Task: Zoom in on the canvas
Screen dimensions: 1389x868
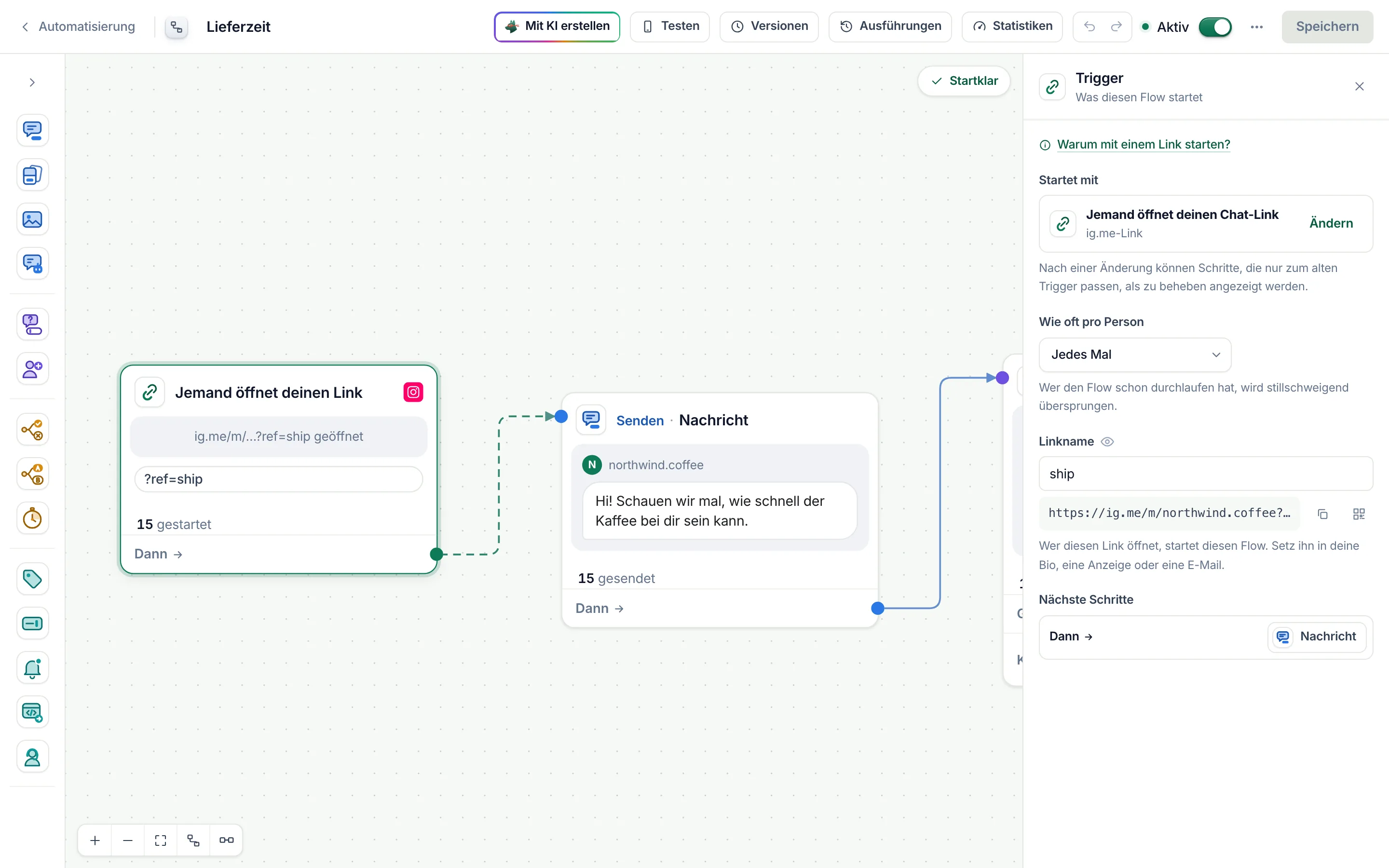Action: pos(95,841)
